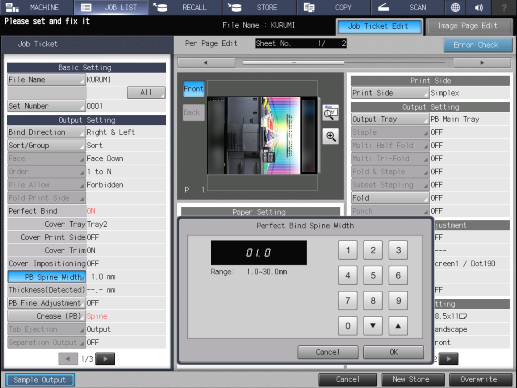Tap keypad digit 9
The image size is (517, 388).
click(398, 301)
